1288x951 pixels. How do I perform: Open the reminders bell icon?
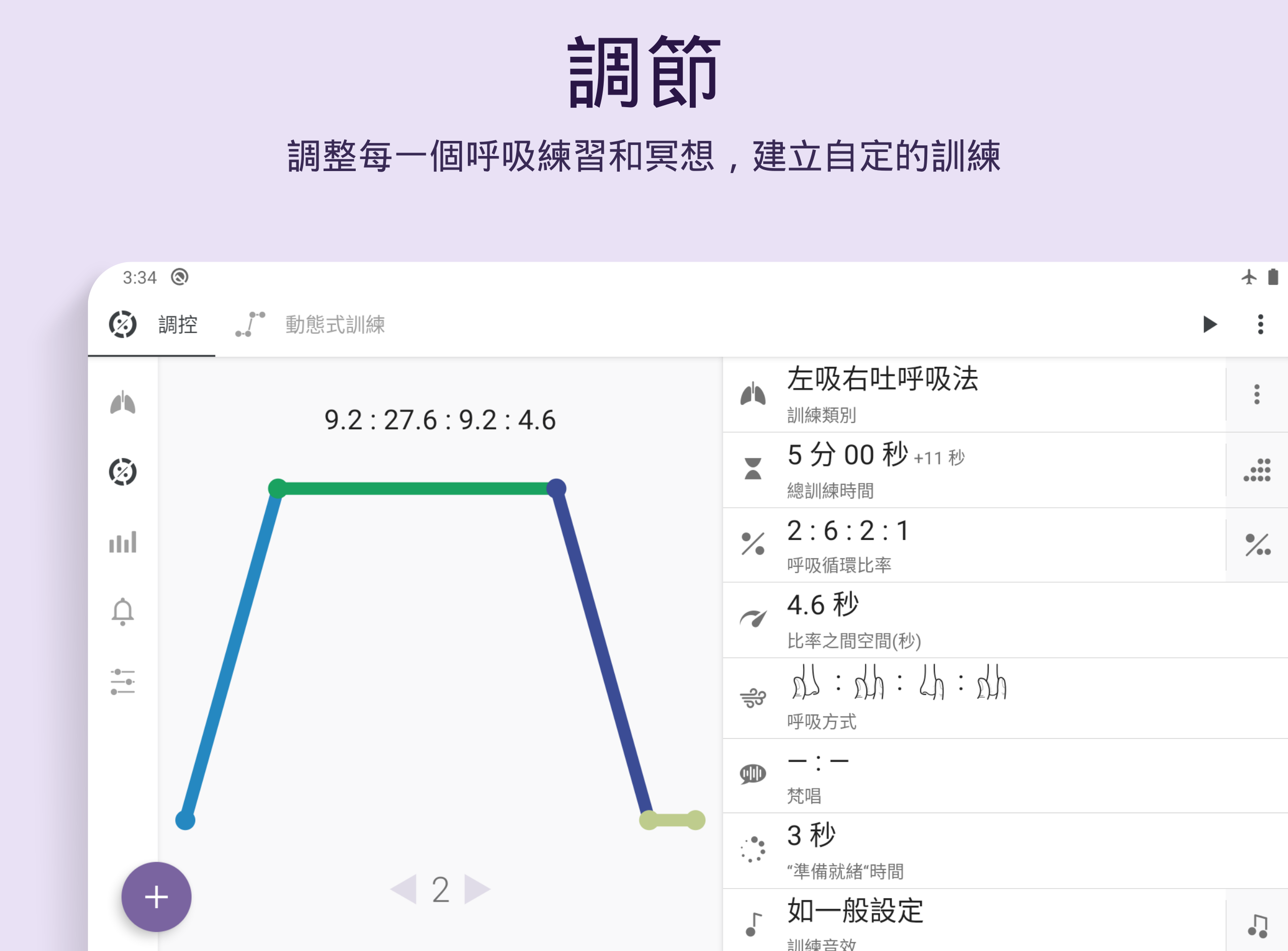click(x=123, y=612)
